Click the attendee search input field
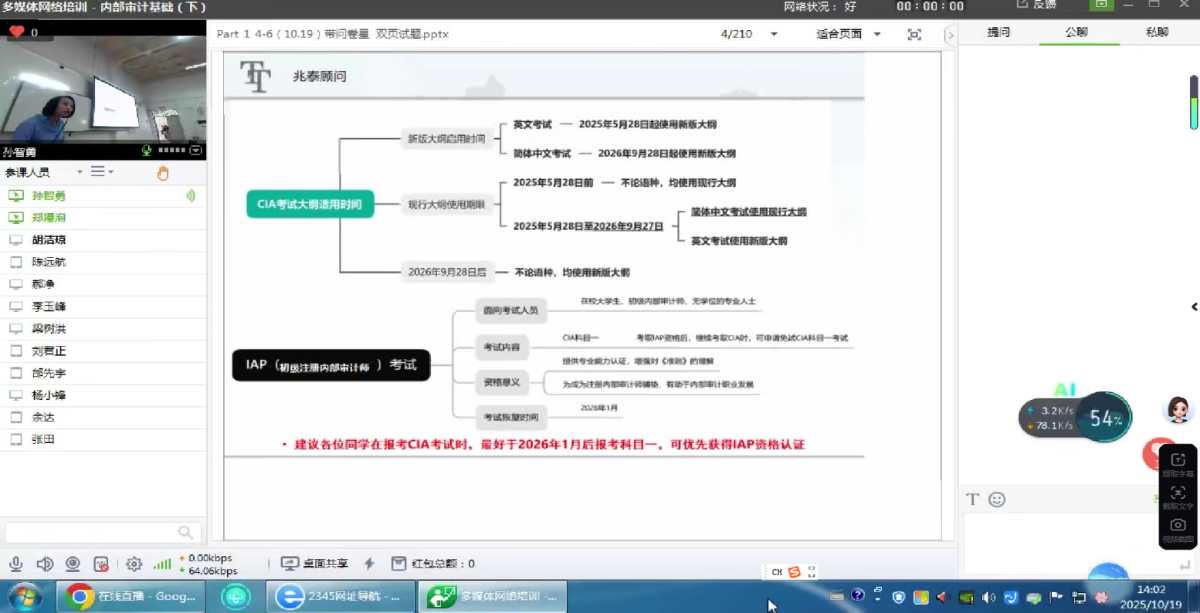1200x613 pixels. pos(90,533)
